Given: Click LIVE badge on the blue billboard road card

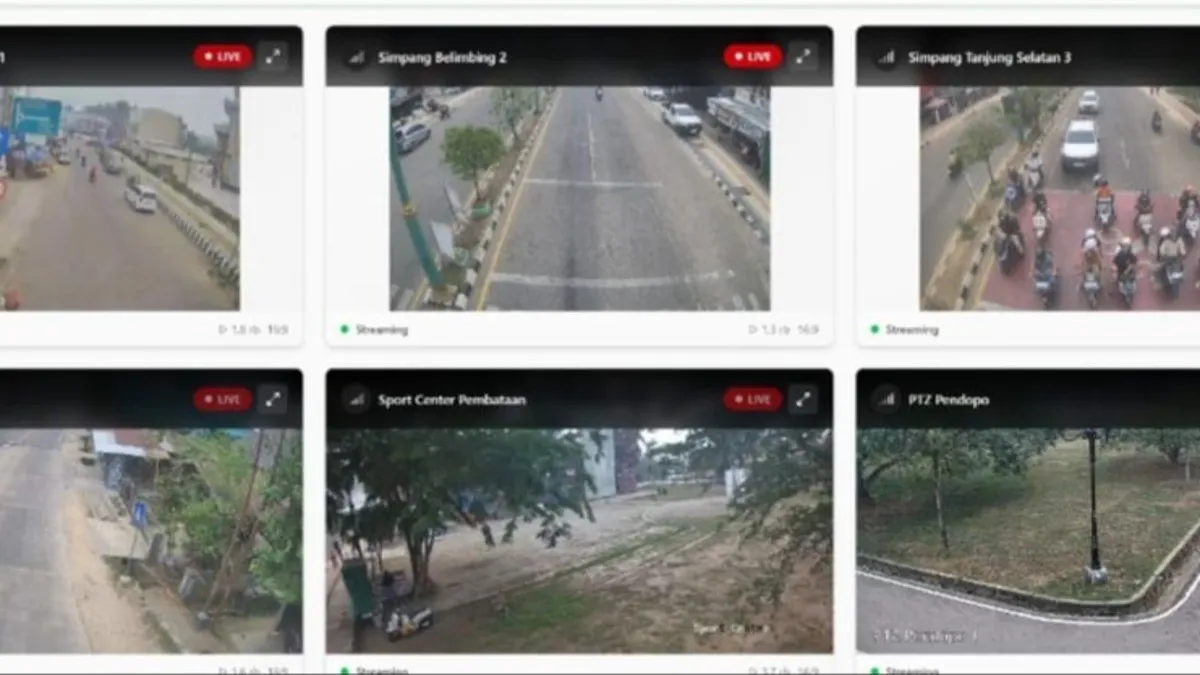Looking at the screenshot, I should pos(223,57).
